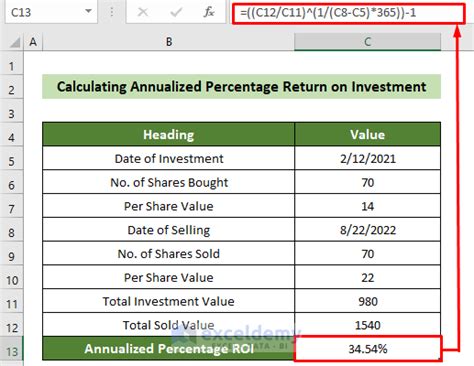Open Insert Function via fx icon
The image size is (474, 366).
coord(209,12)
